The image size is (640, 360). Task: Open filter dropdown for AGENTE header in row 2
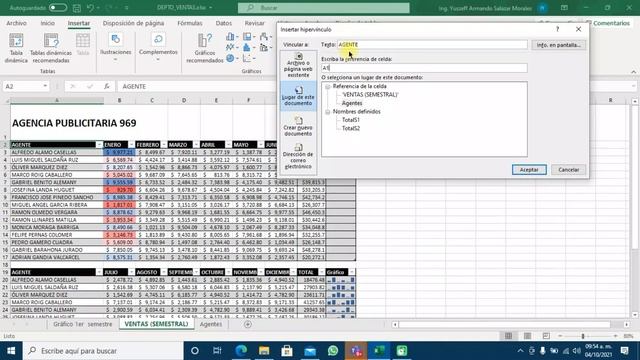point(99,145)
